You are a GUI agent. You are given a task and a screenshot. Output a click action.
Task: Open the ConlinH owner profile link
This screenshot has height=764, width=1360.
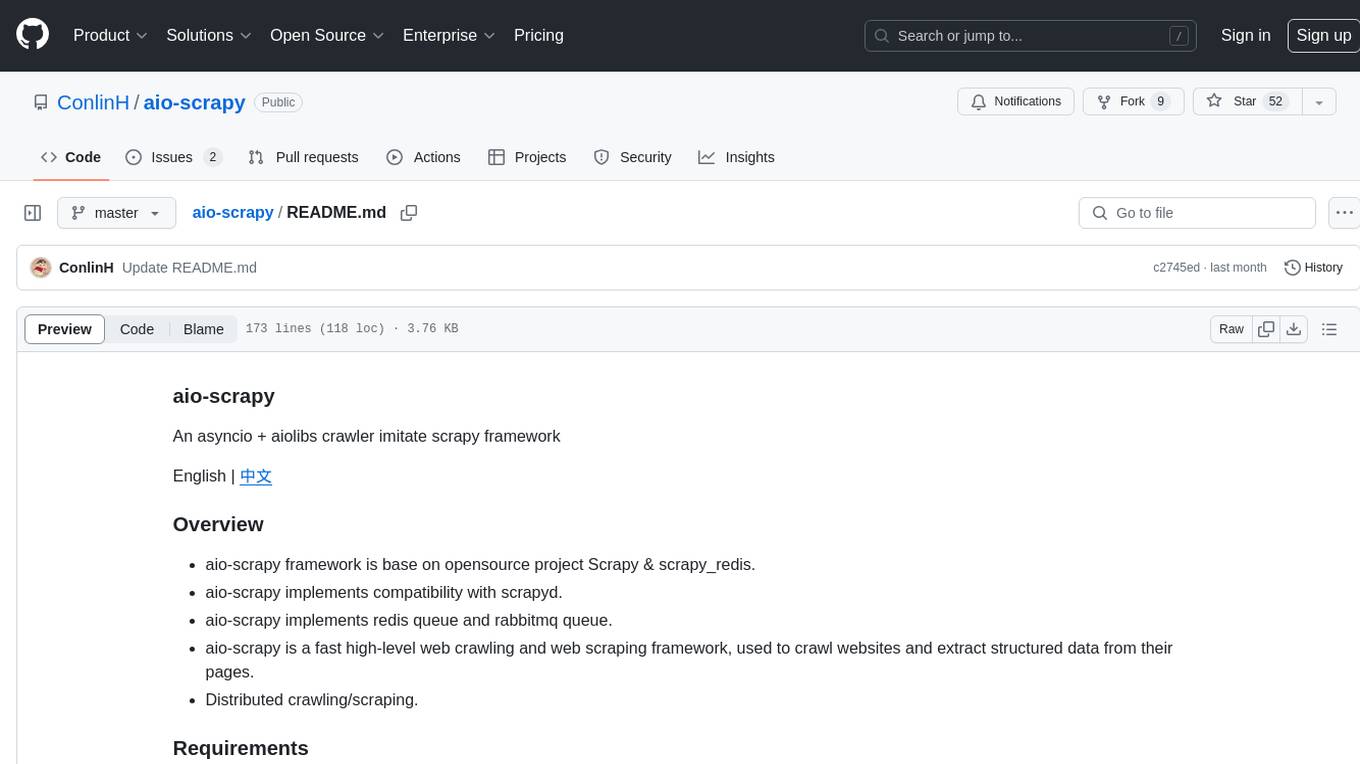pos(93,102)
